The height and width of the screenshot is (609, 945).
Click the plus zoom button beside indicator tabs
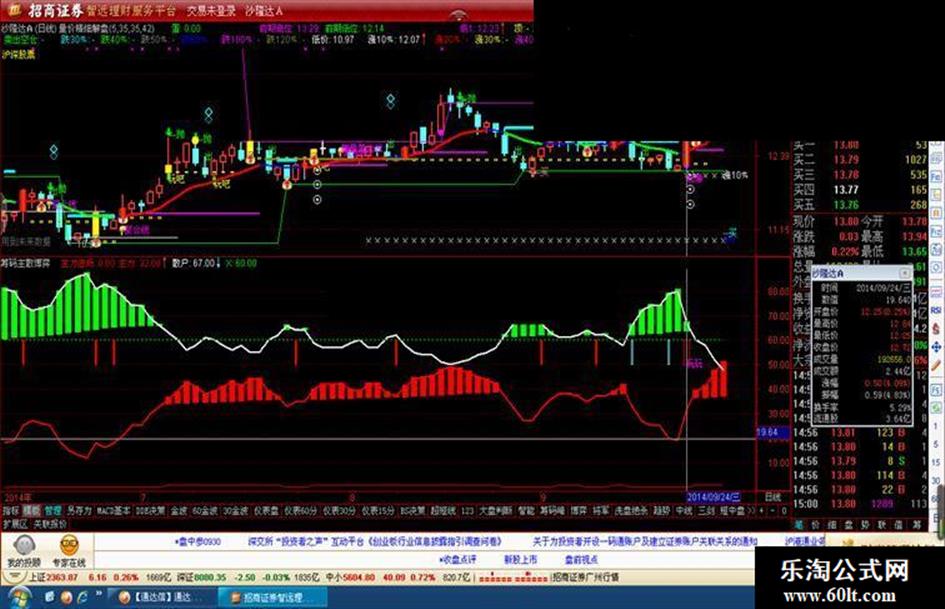pos(761,511)
